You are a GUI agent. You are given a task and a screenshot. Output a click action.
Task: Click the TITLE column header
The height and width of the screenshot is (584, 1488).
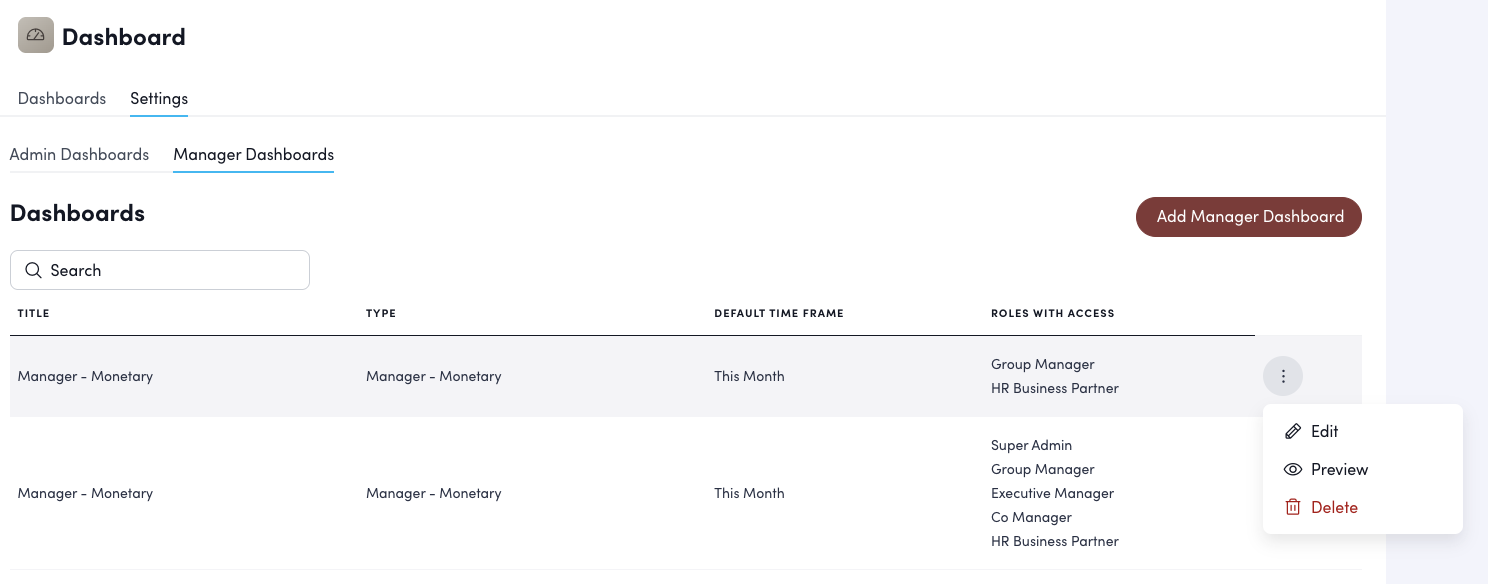pyautogui.click(x=33, y=313)
